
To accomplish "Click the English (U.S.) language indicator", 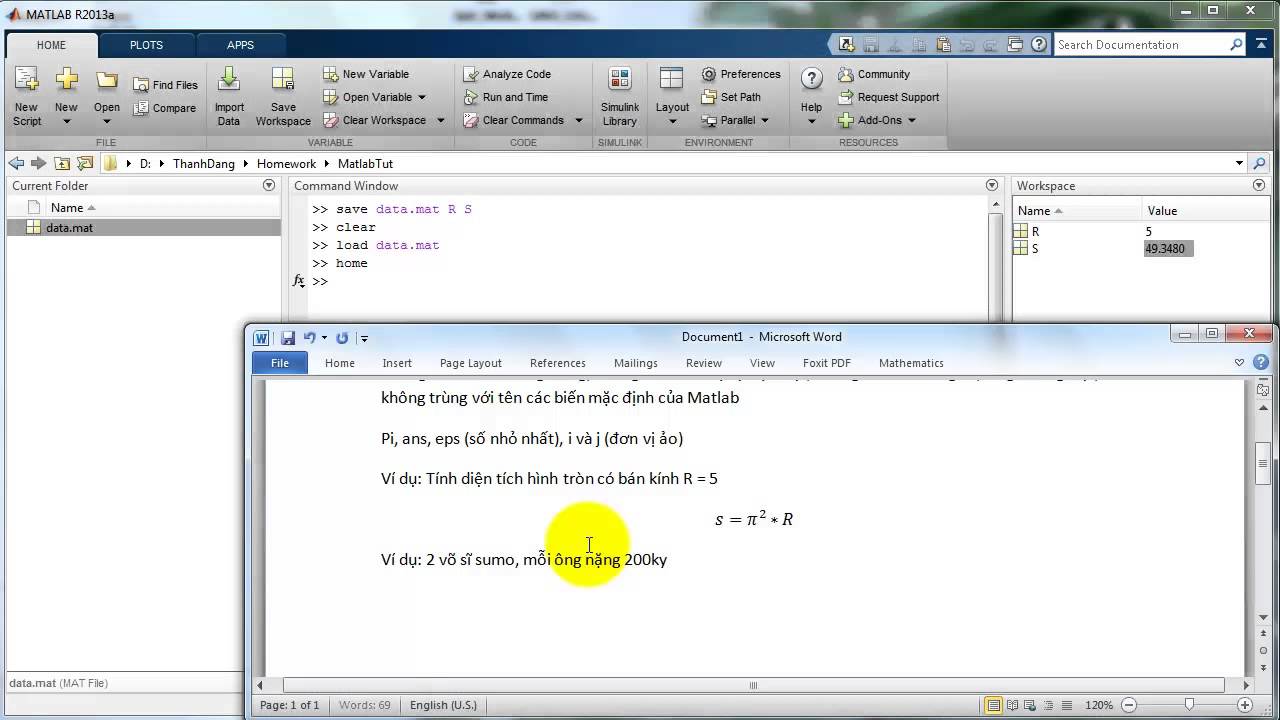I will (443, 705).
